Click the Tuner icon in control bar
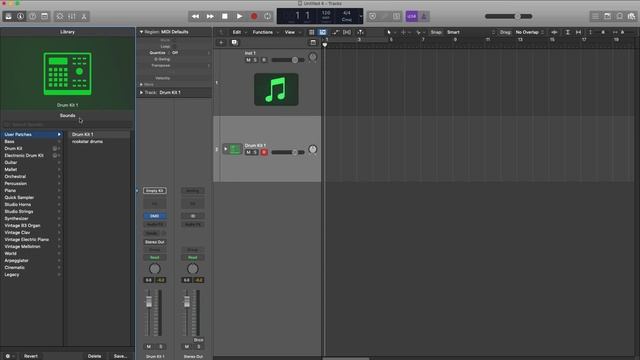640x360 pixels. [384, 16]
